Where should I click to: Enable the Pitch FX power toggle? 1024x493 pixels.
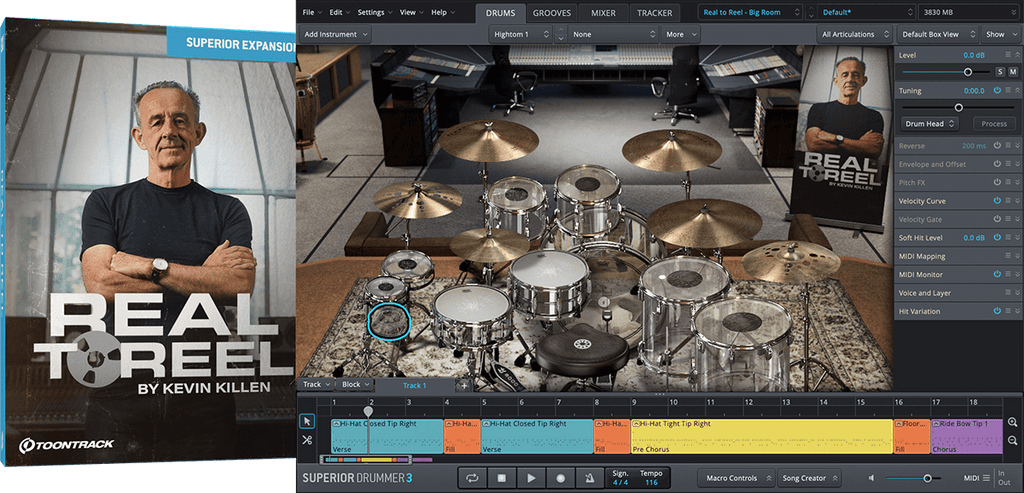(x=997, y=182)
